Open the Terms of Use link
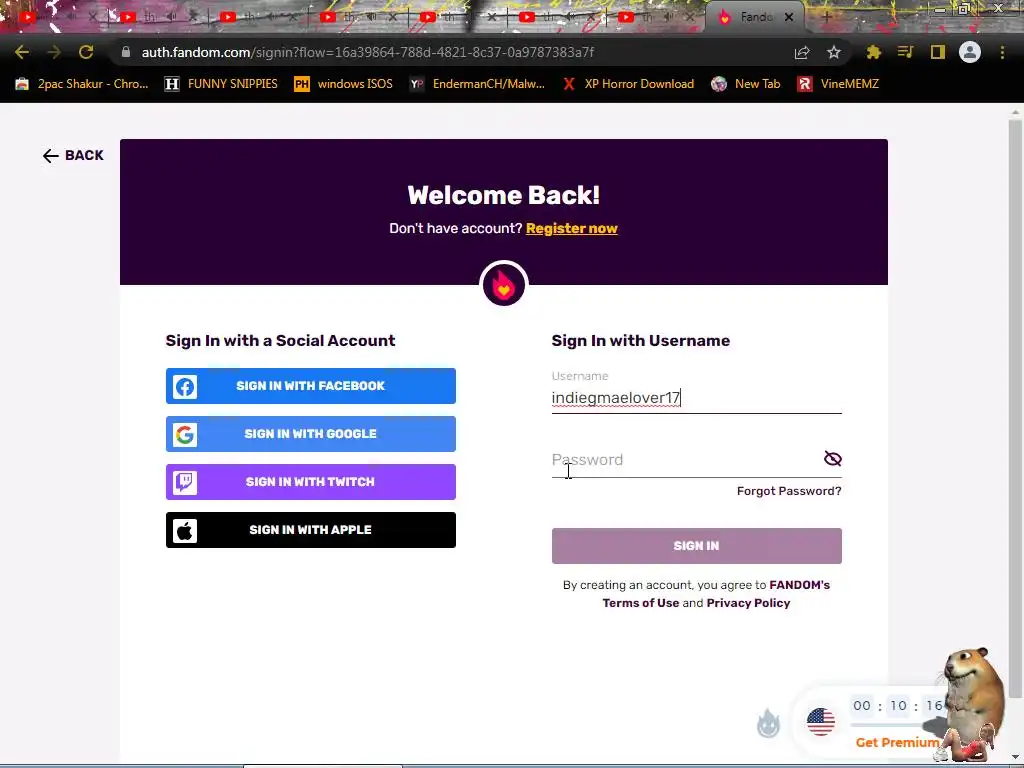Image resolution: width=1024 pixels, height=768 pixels. [641, 603]
